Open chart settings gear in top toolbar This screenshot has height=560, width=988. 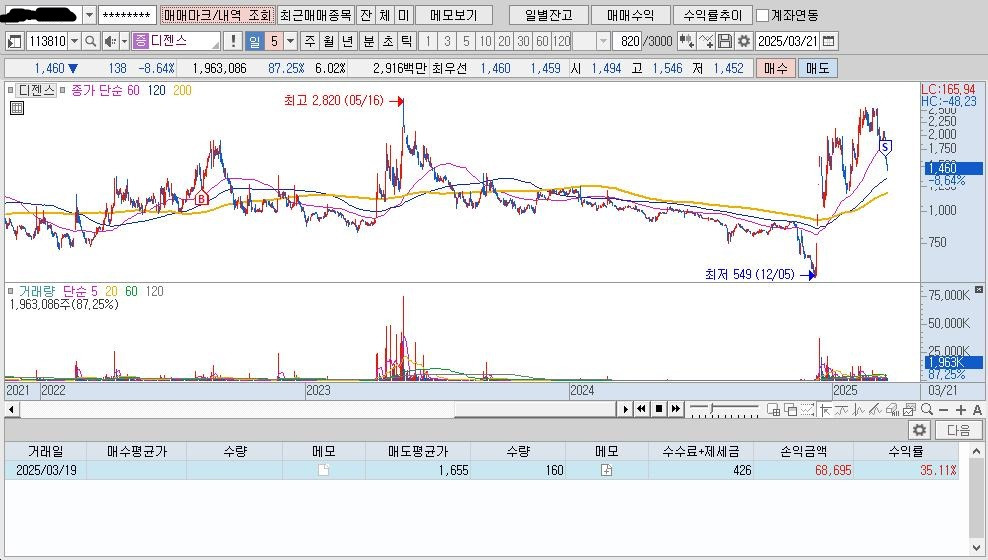[x=743, y=41]
